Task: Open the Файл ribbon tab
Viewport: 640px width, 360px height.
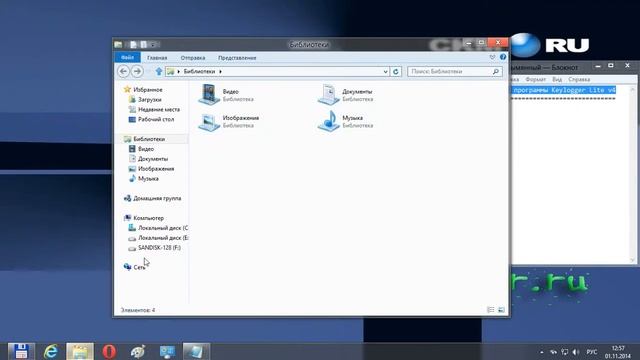Action: (127, 58)
